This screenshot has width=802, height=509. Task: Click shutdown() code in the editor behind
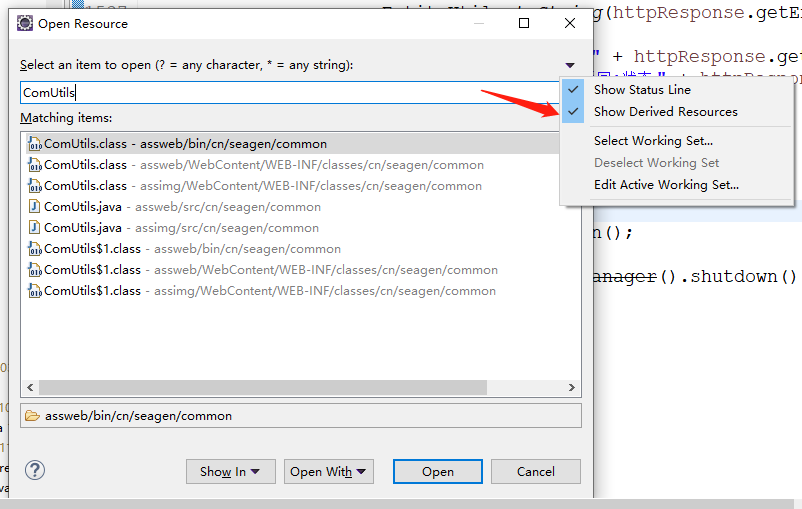[x=743, y=276]
